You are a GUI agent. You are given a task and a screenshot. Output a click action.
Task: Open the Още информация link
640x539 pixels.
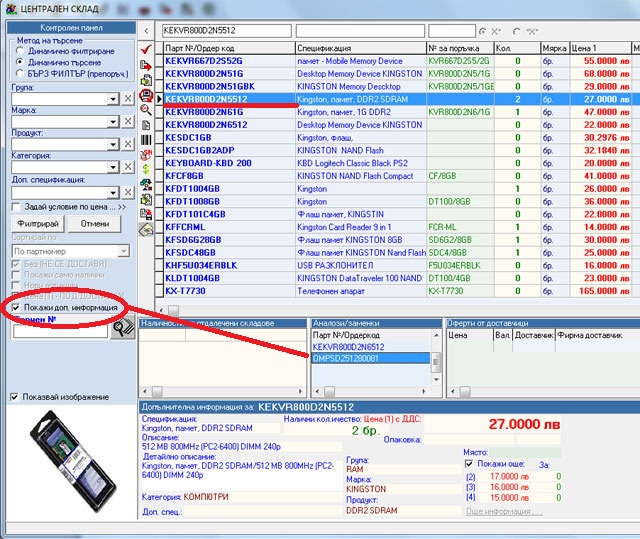(x=504, y=511)
